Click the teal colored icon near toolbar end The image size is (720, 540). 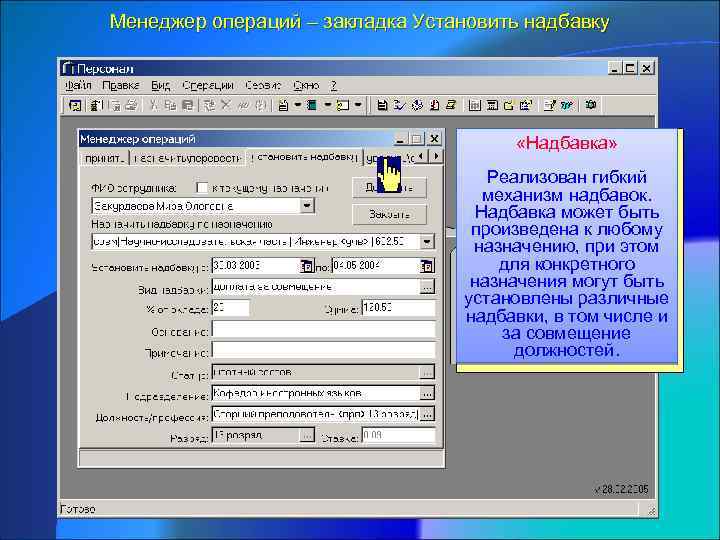567,106
